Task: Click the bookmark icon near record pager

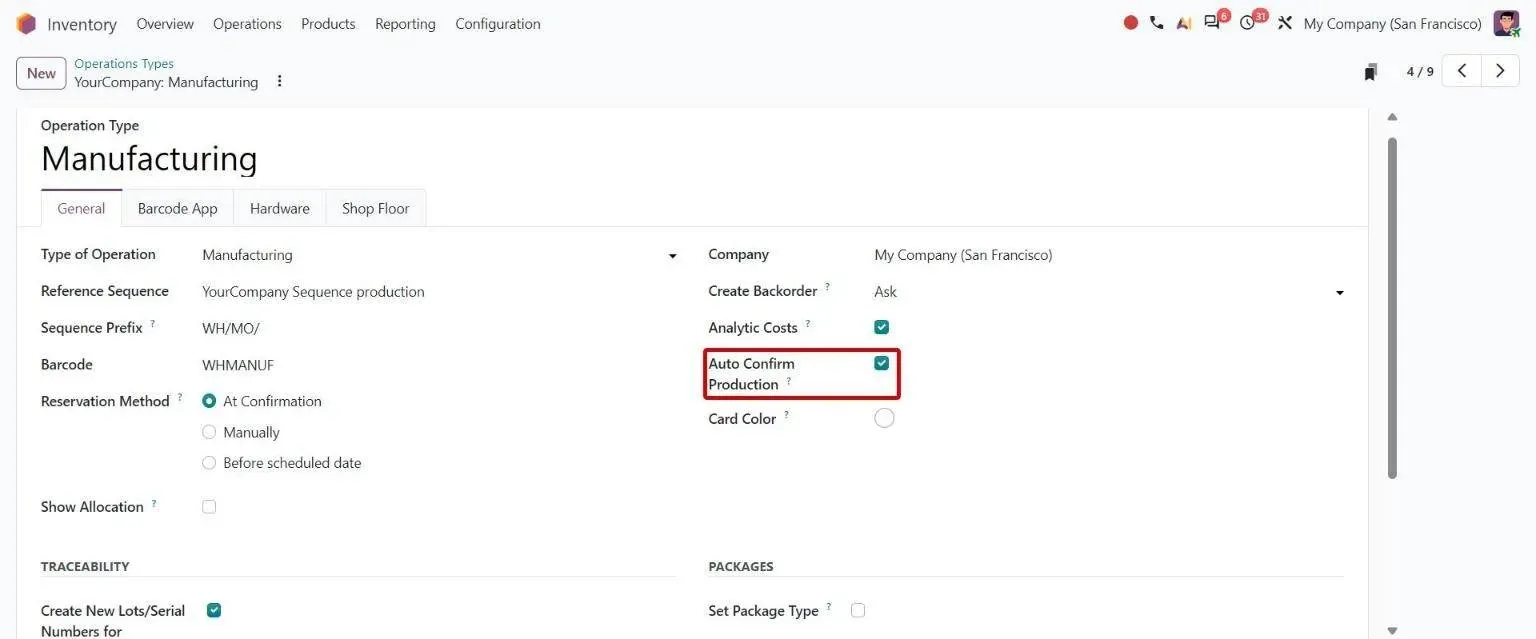Action: click(x=1371, y=72)
